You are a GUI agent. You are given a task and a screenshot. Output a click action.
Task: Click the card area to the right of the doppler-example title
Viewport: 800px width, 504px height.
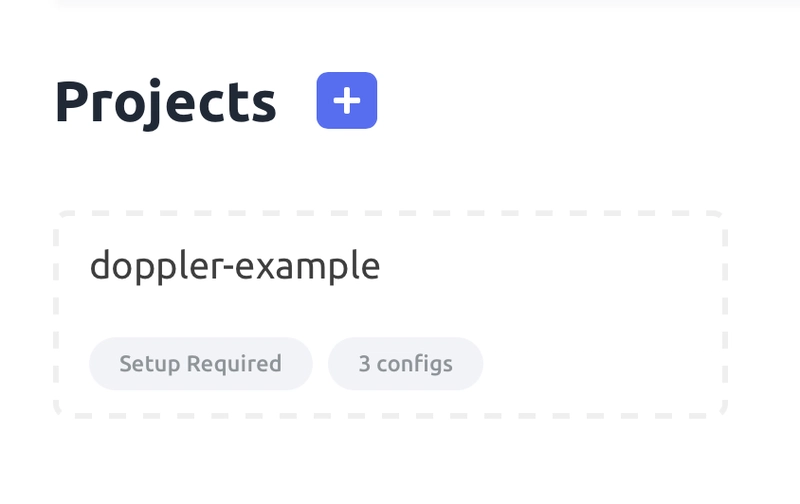(551, 266)
